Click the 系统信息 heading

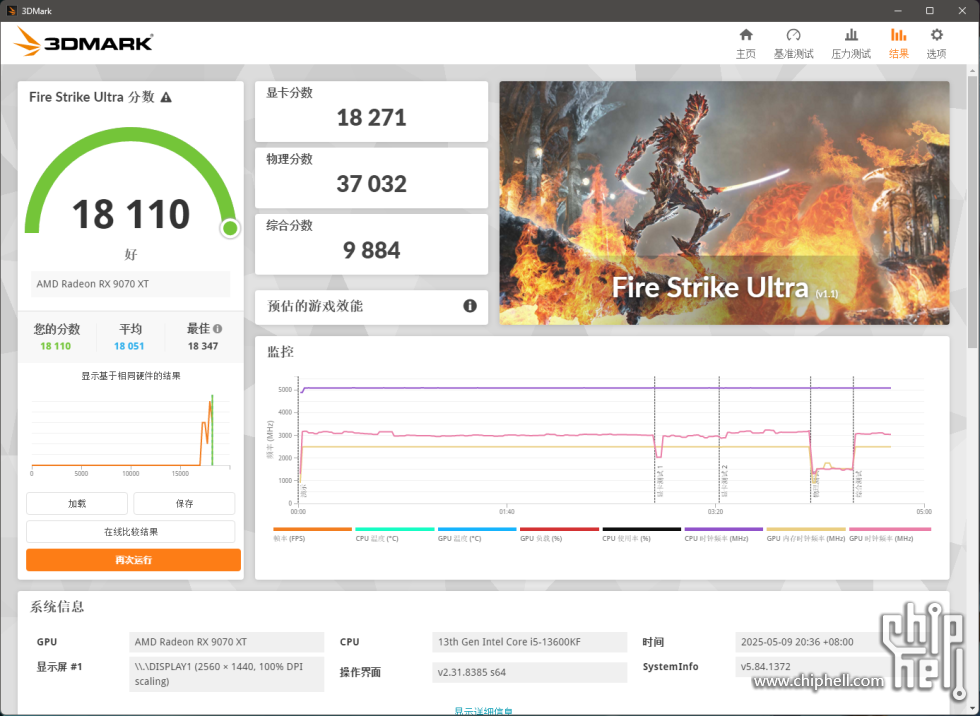tap(57, 607)
